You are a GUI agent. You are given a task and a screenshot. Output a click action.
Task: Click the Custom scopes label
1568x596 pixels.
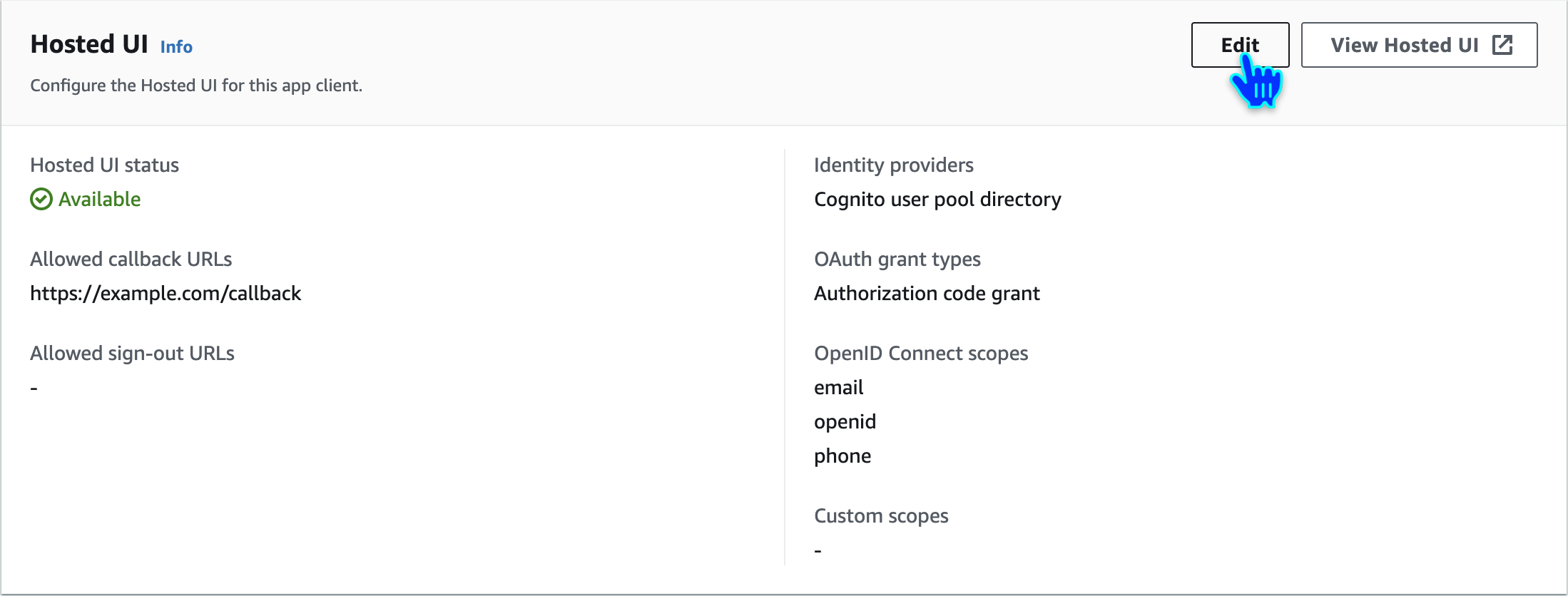click(x=881, y=516)
